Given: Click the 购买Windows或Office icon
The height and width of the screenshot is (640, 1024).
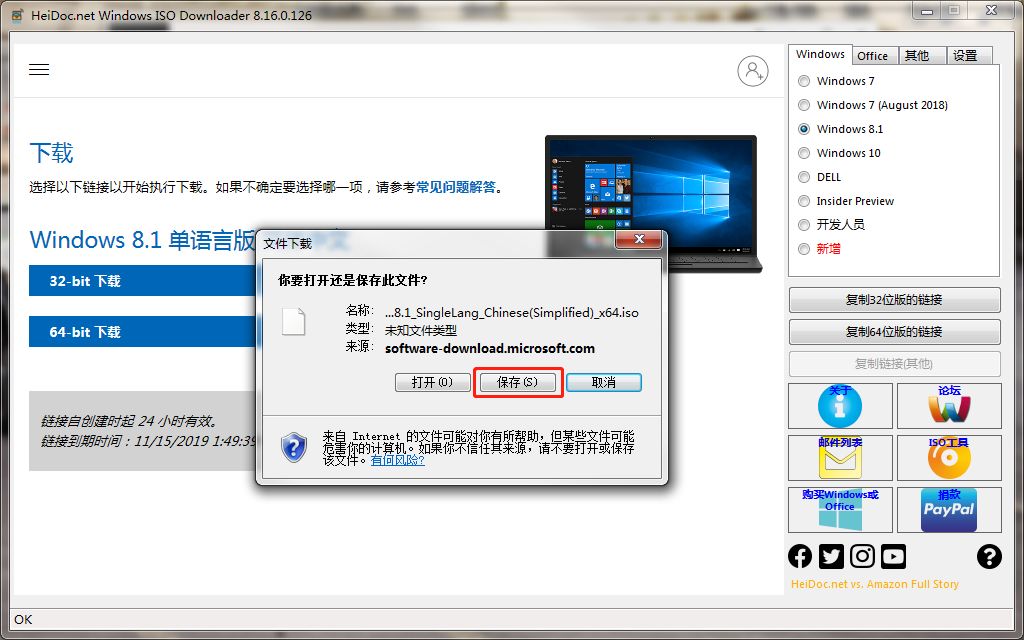Looking at the screenshot, I should pyautogui.click(x=840, y=509).
